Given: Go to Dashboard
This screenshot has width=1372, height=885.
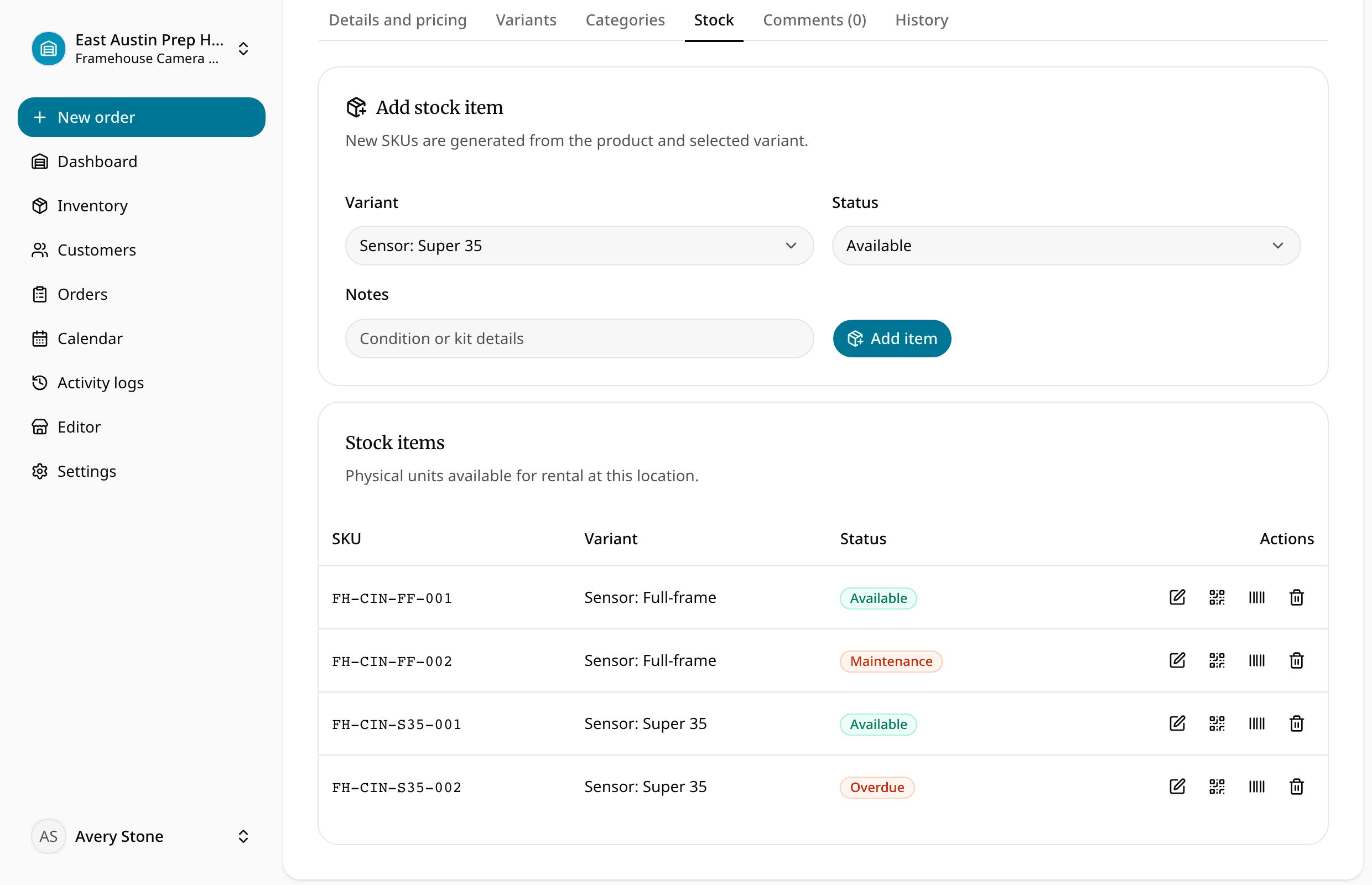Looking at the screenshot, I should 142,162.
